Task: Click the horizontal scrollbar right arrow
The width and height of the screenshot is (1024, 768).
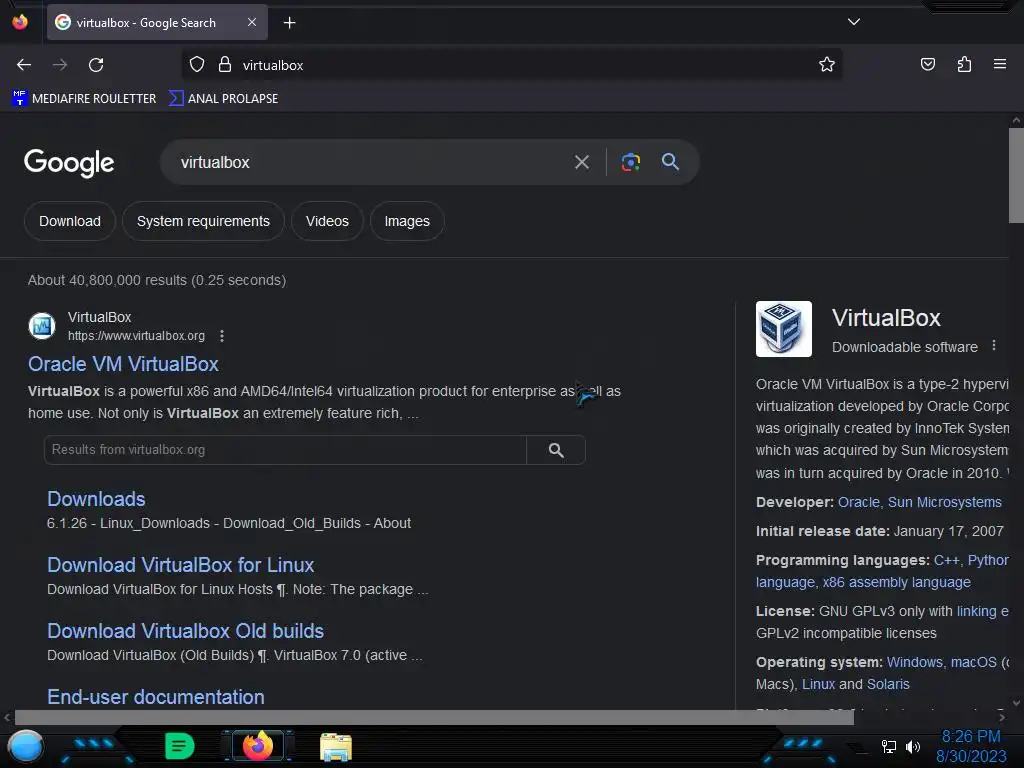Action: [1001, 717]
